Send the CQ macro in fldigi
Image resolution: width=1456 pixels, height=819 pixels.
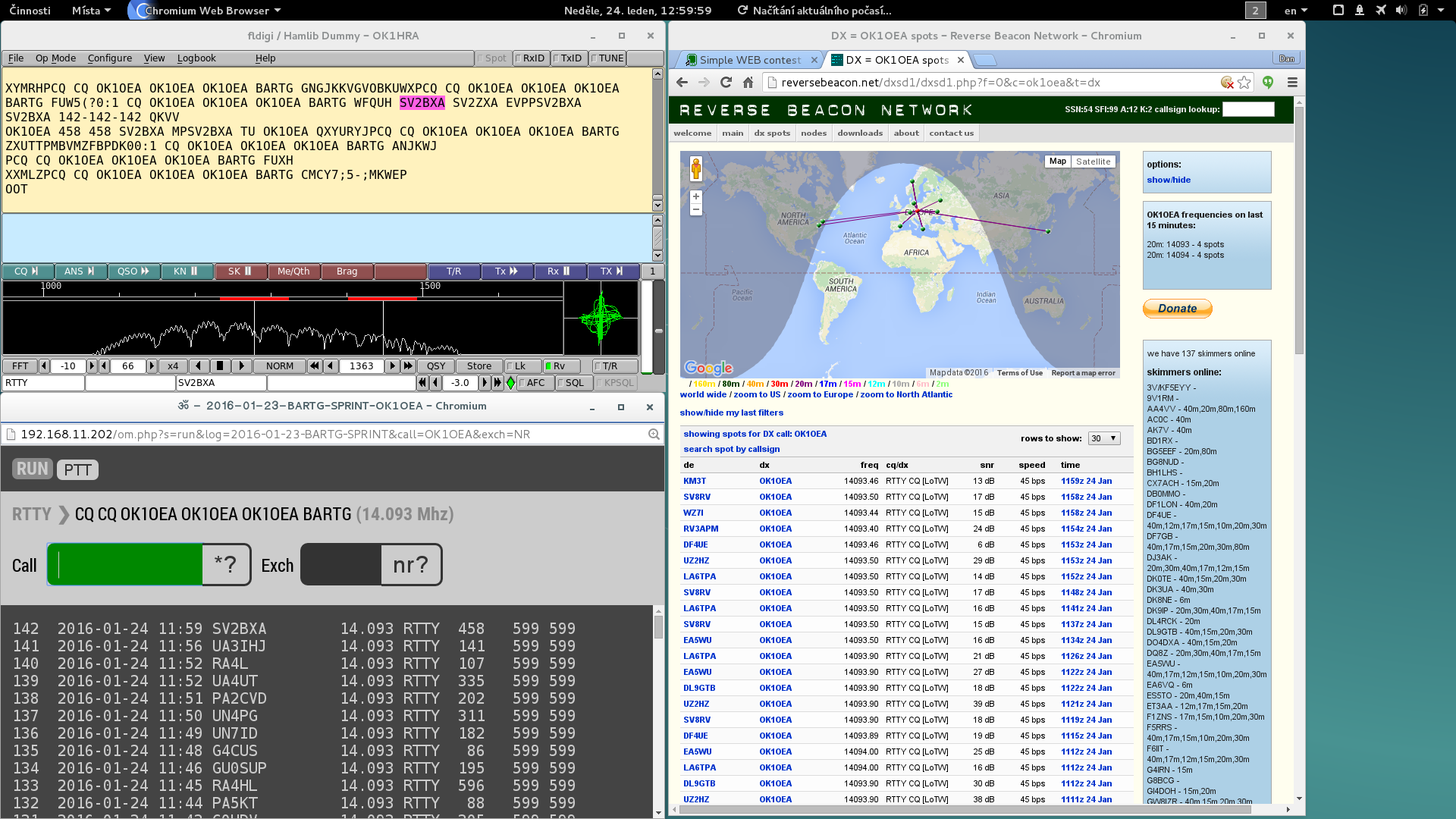coord(27,271)
